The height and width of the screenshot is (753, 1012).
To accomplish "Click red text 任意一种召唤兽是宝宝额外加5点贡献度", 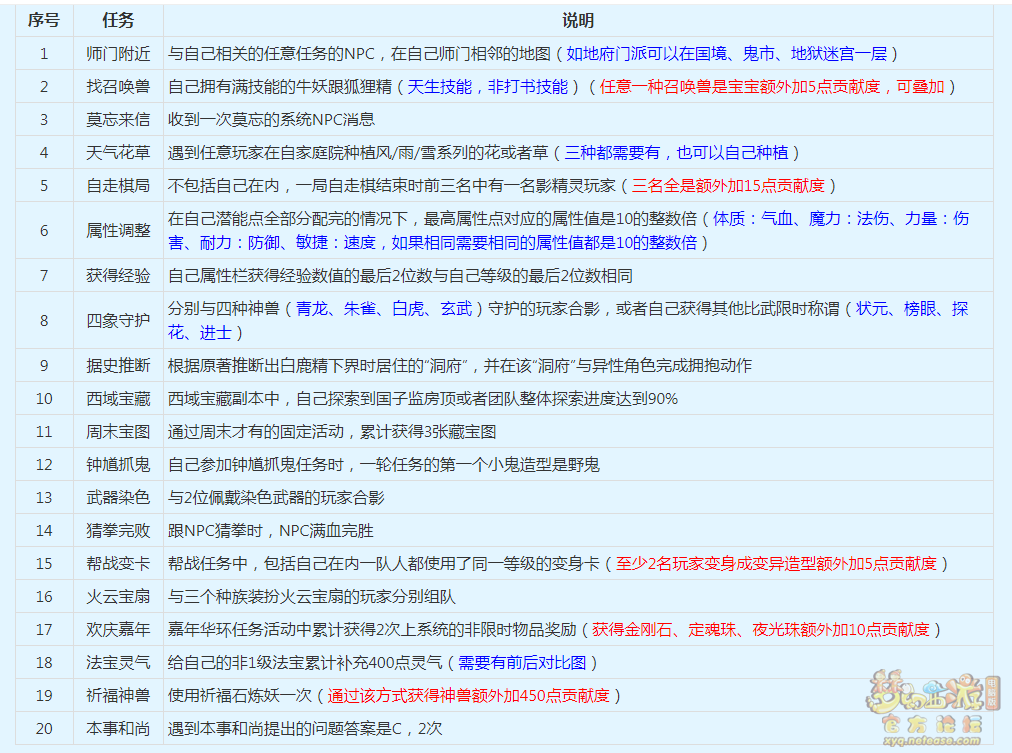I will pos(740,86).
